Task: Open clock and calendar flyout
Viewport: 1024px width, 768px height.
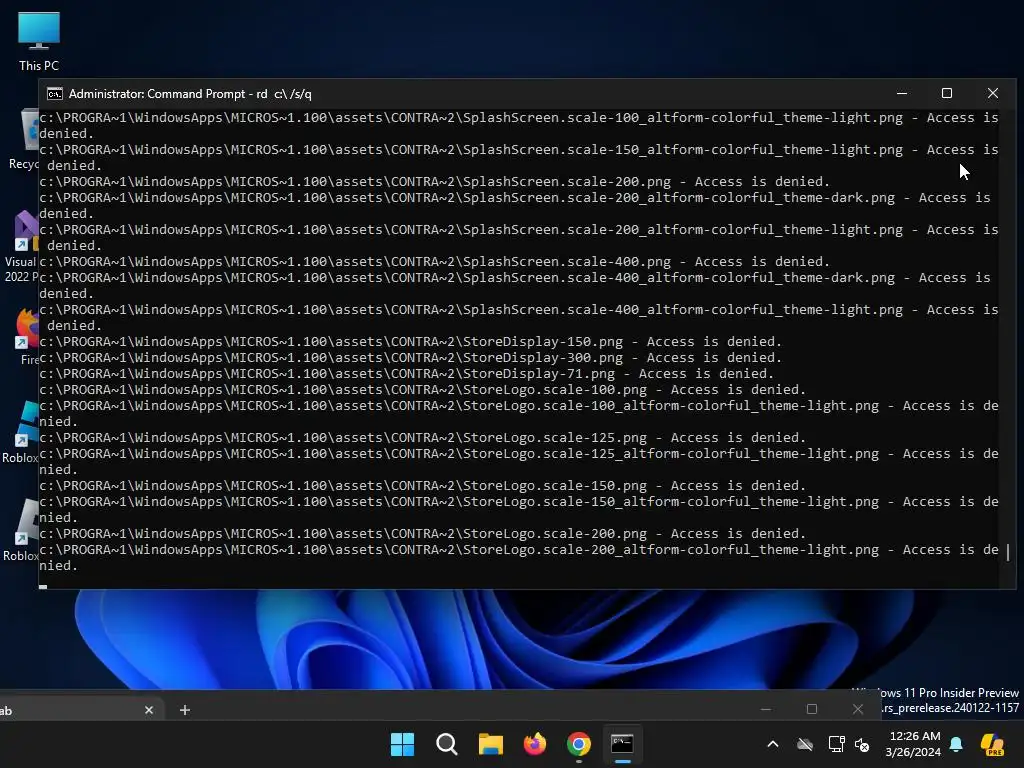Action: 914,744
